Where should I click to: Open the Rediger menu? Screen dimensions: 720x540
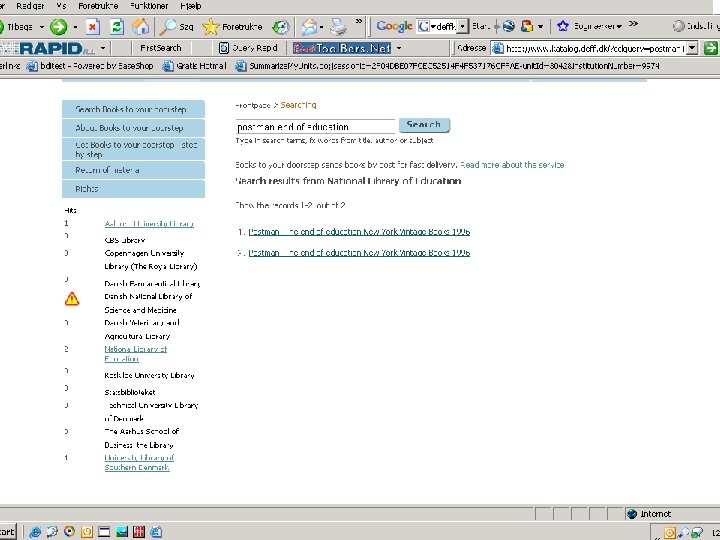[x=30, y=6]
